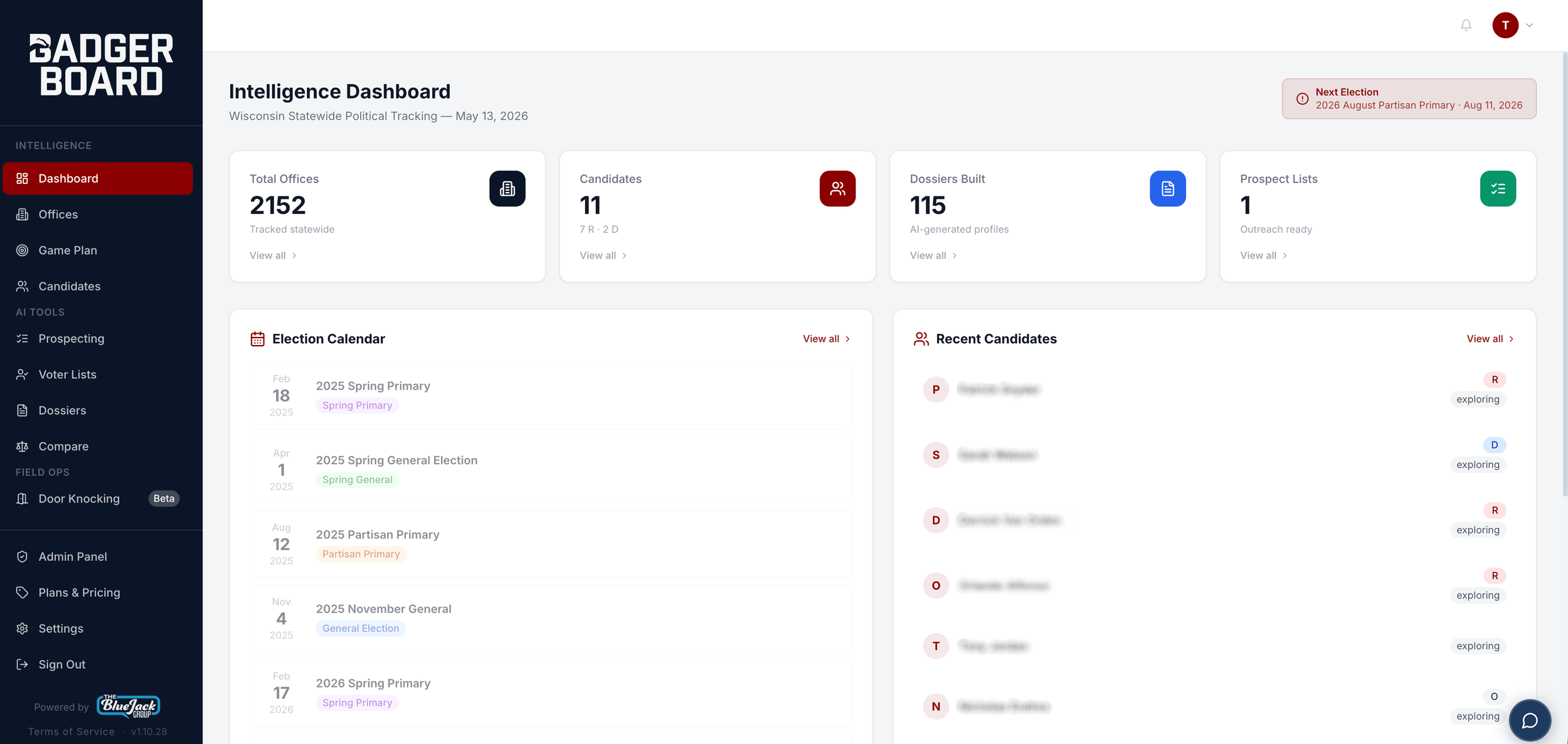Open Game Plan in the sidebar
The width and height of the screenshot is (1568, 744).
click(x=98, y=250)
